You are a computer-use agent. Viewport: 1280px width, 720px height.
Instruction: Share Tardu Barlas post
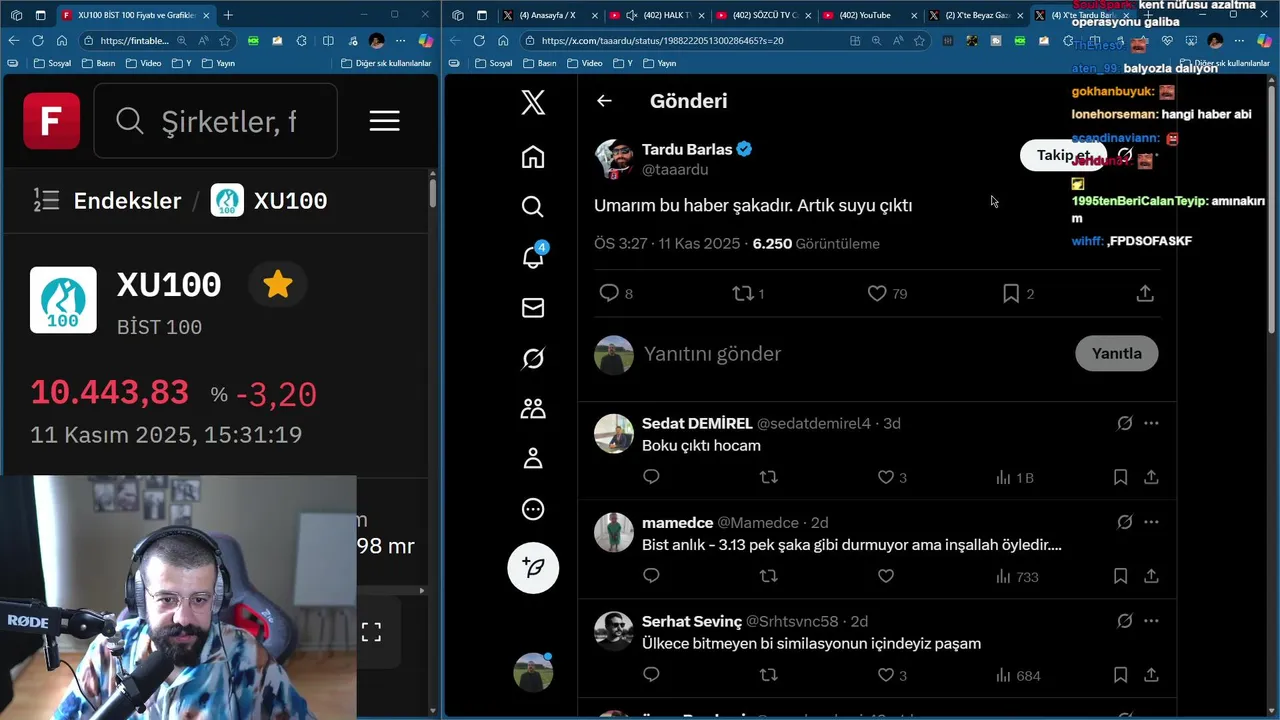[x=1145, y=293]
